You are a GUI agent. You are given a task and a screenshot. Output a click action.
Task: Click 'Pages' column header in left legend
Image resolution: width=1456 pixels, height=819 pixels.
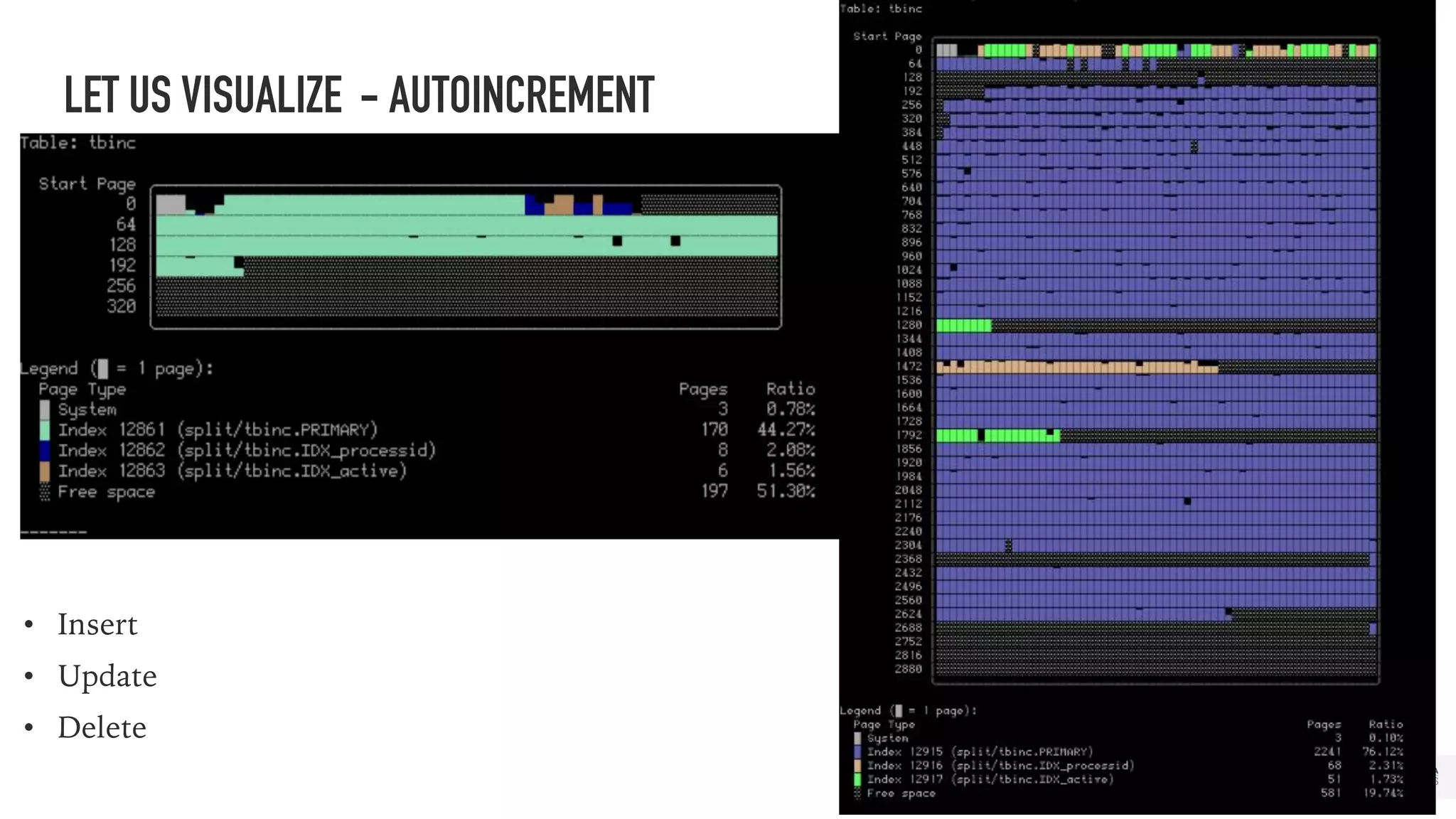[703, 390]
